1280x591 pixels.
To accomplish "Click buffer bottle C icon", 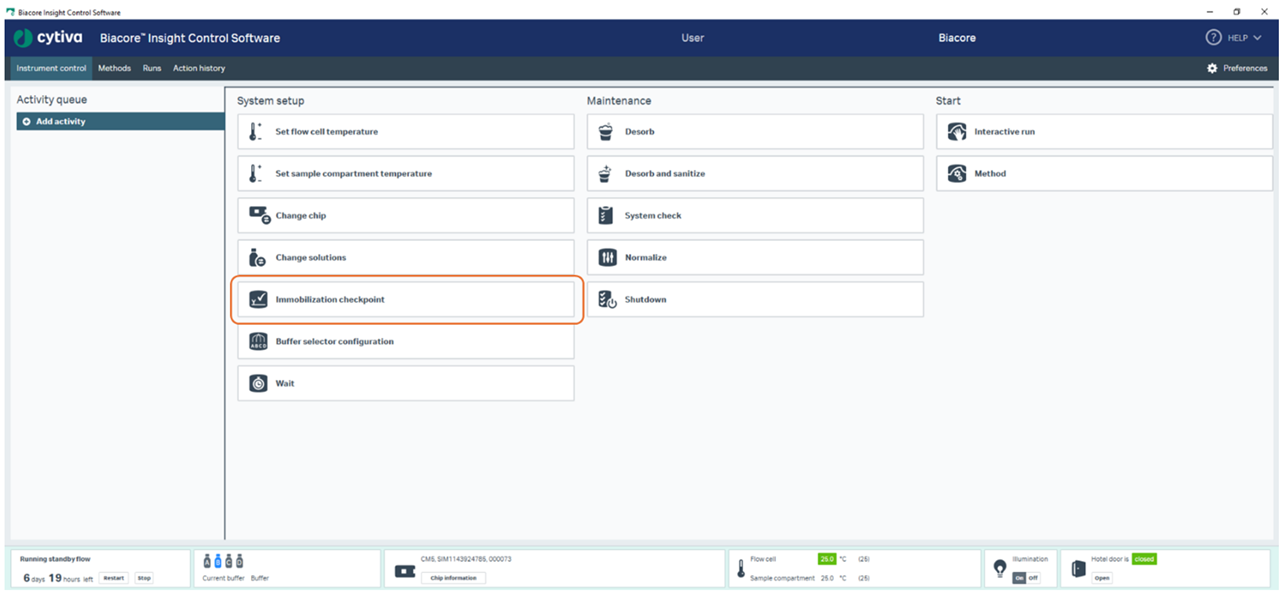I will [229, 561].
